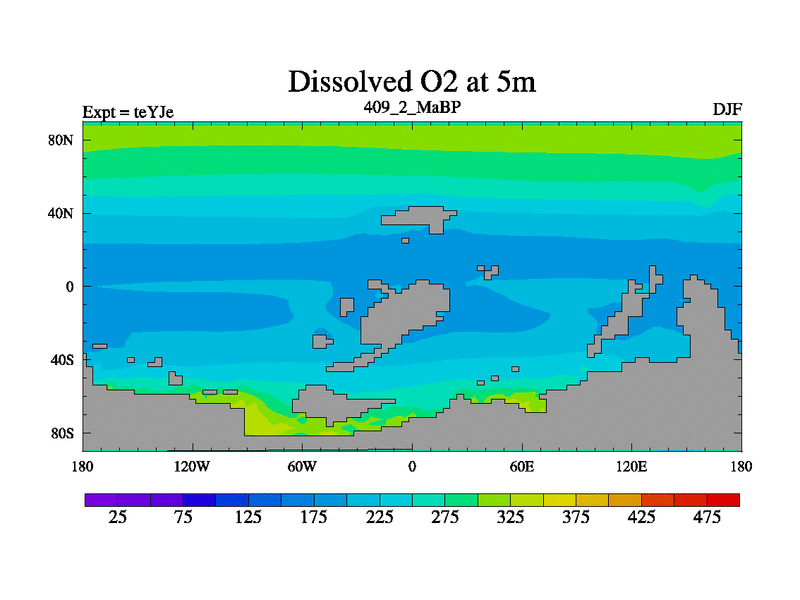Select the "Expt = teYJe" label
800x600 pixels.
(x=128, y=112)
